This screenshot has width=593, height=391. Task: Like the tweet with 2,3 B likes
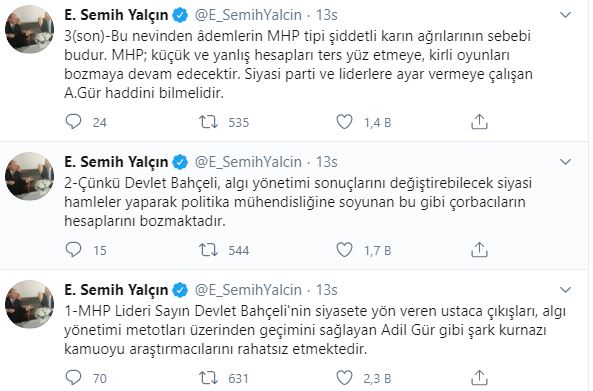click(x=344, y=377)
